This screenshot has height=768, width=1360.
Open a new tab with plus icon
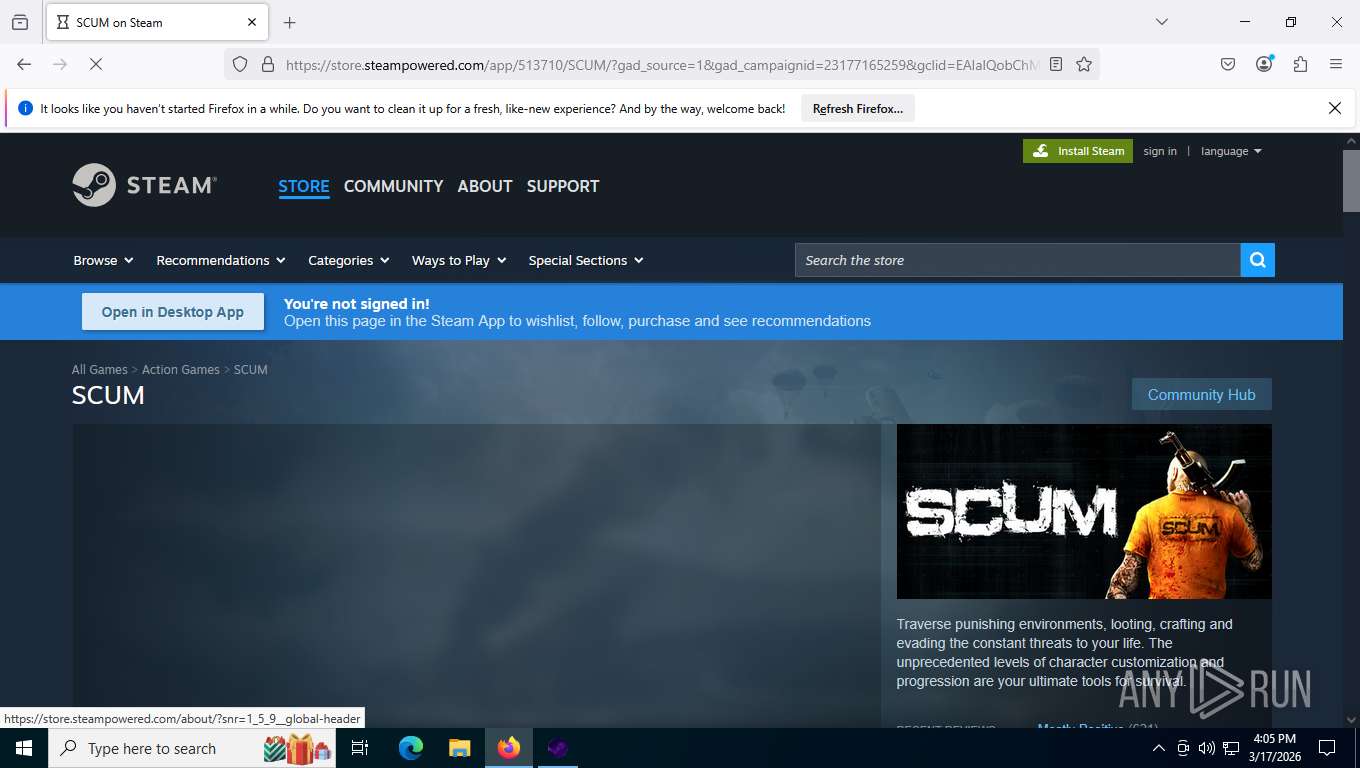[x=290, y=22]
